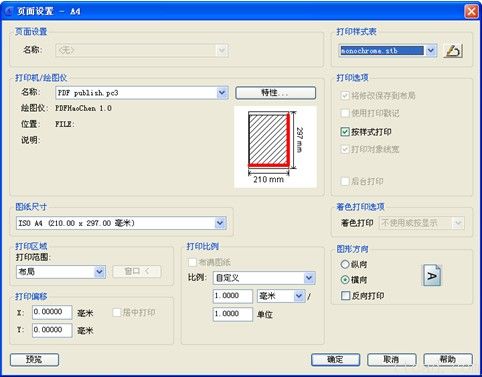This screenshot has height=377, width=482.
Task: Close the 页面设置 dialog
Action: pyautogui.click(x=472, y=11)
